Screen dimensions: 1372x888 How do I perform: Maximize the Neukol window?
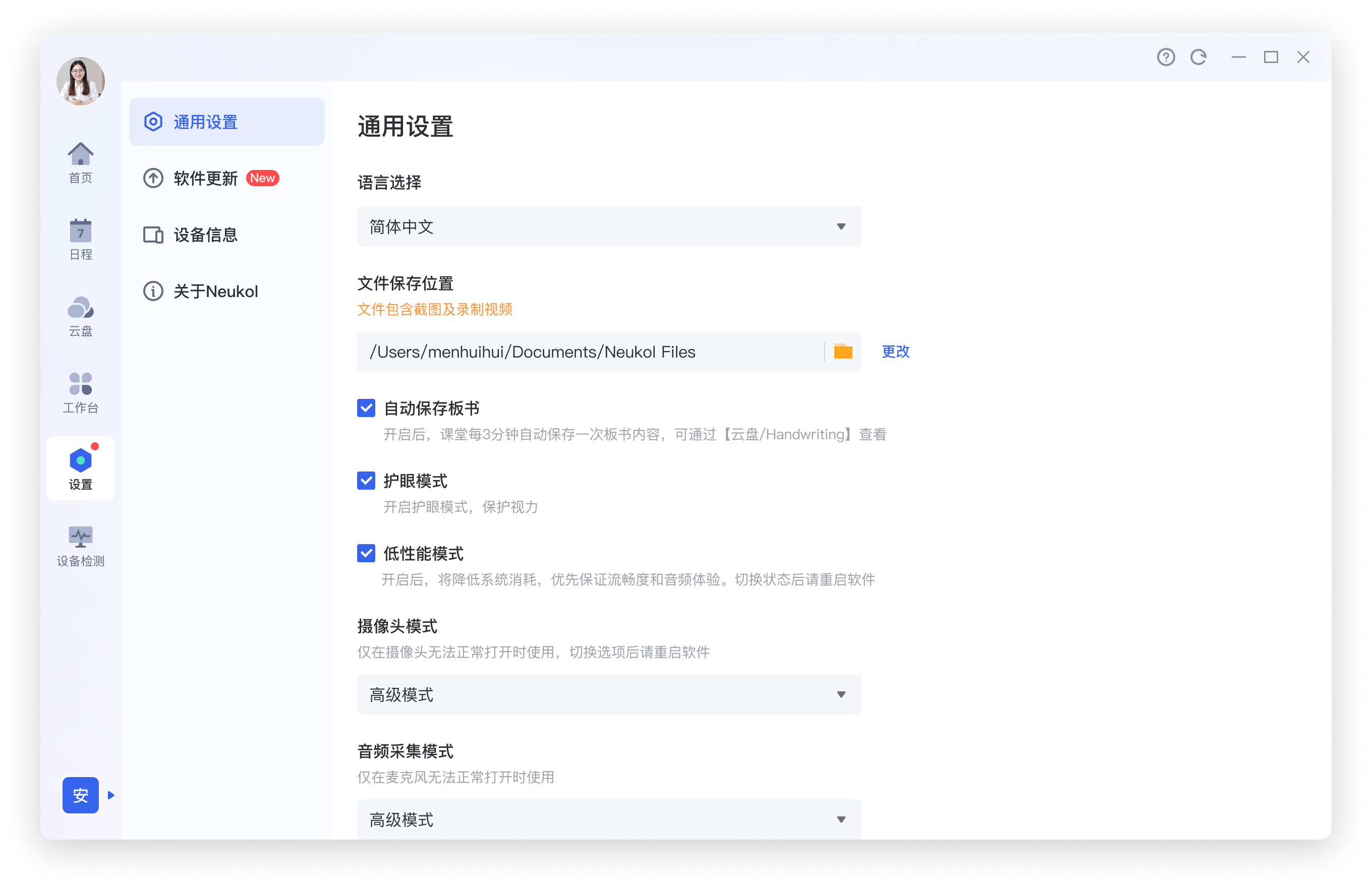click(1271, 57)
